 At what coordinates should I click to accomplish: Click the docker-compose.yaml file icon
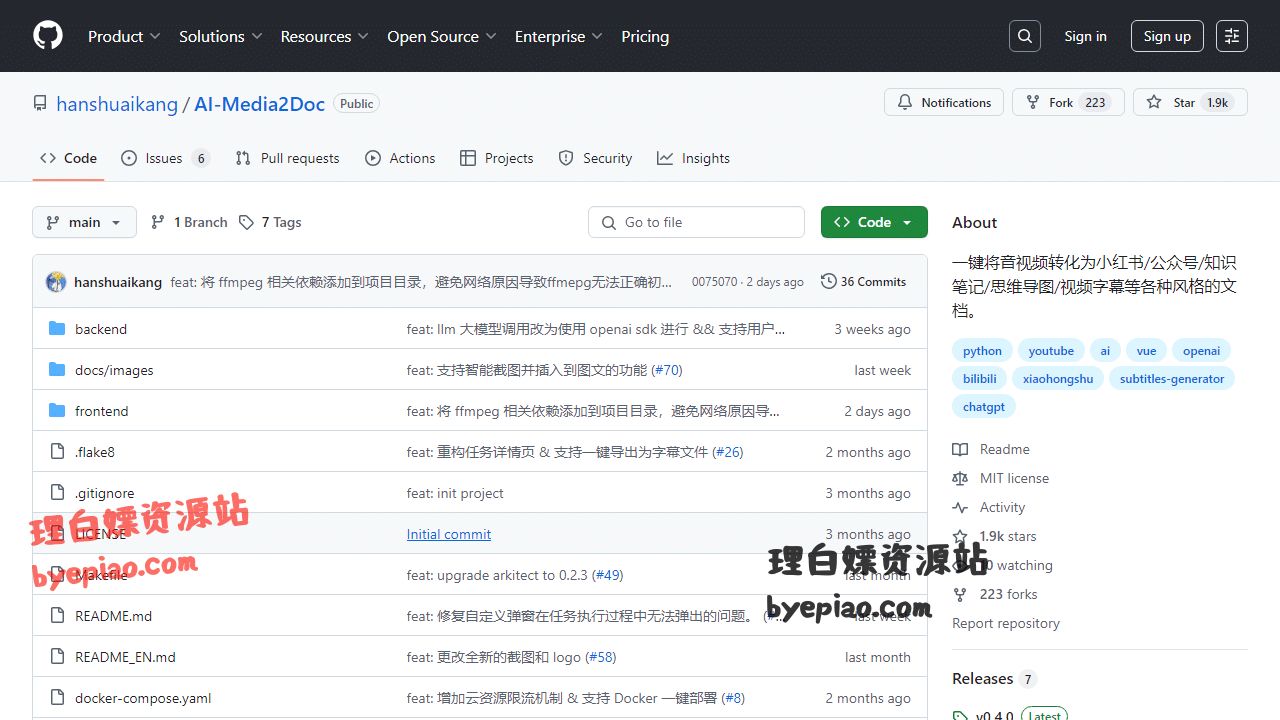pyautogui.click(x=57, y=697)
